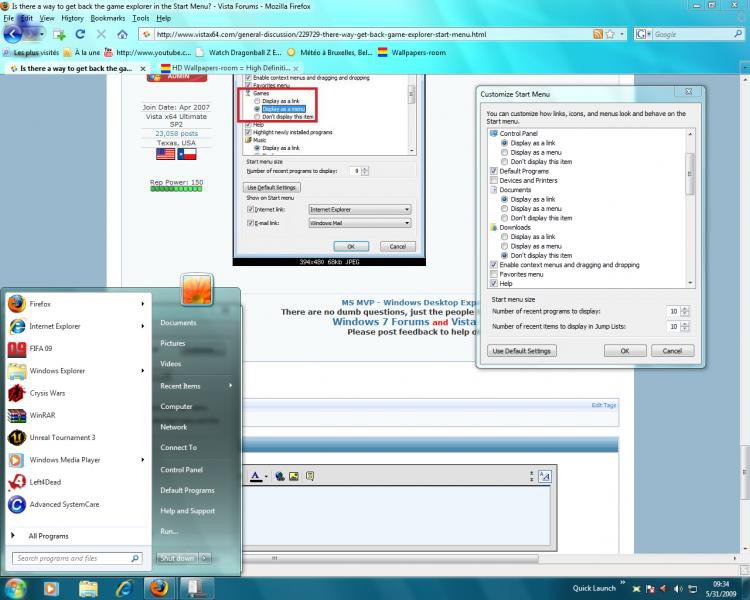The height and width of the screenshot is (600, 750).
Task: Reload the page with the refresh icon
Action: pyautogui.click(x=80, y=34)
